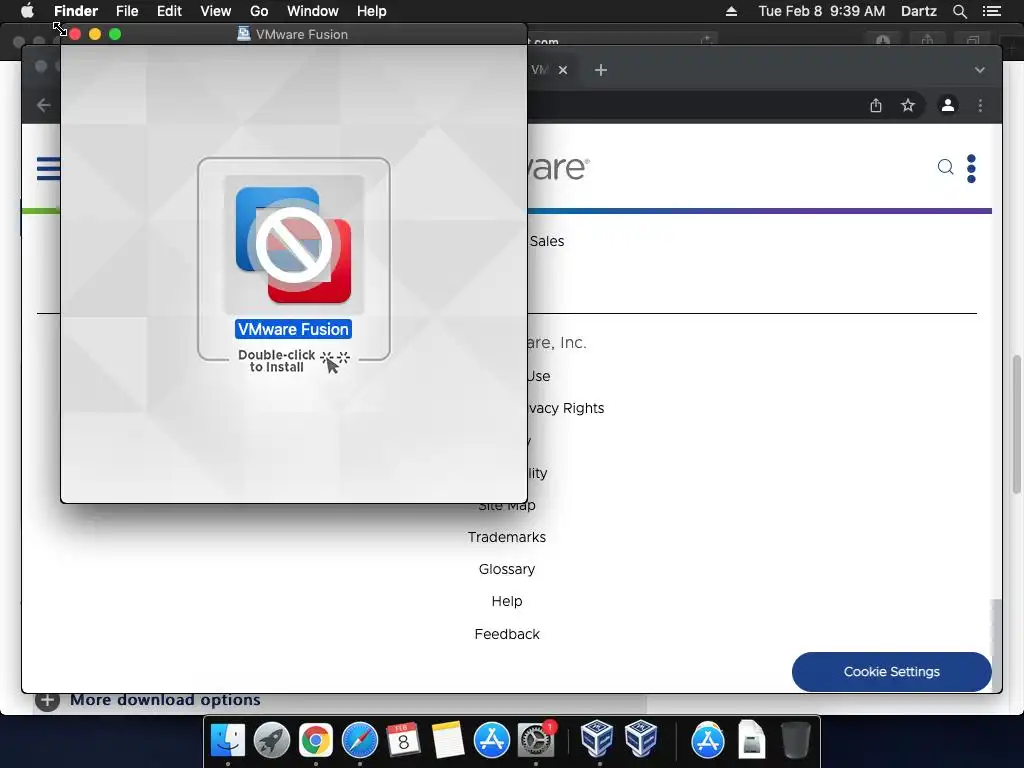
Task: Open Spotlight search in menu bar
Action: tap(959, 11)
